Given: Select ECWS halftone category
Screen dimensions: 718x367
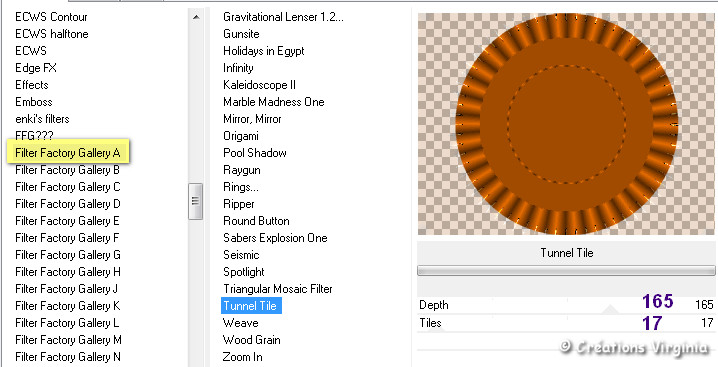Looking at the screenshot, I should (x=52, y=34).
